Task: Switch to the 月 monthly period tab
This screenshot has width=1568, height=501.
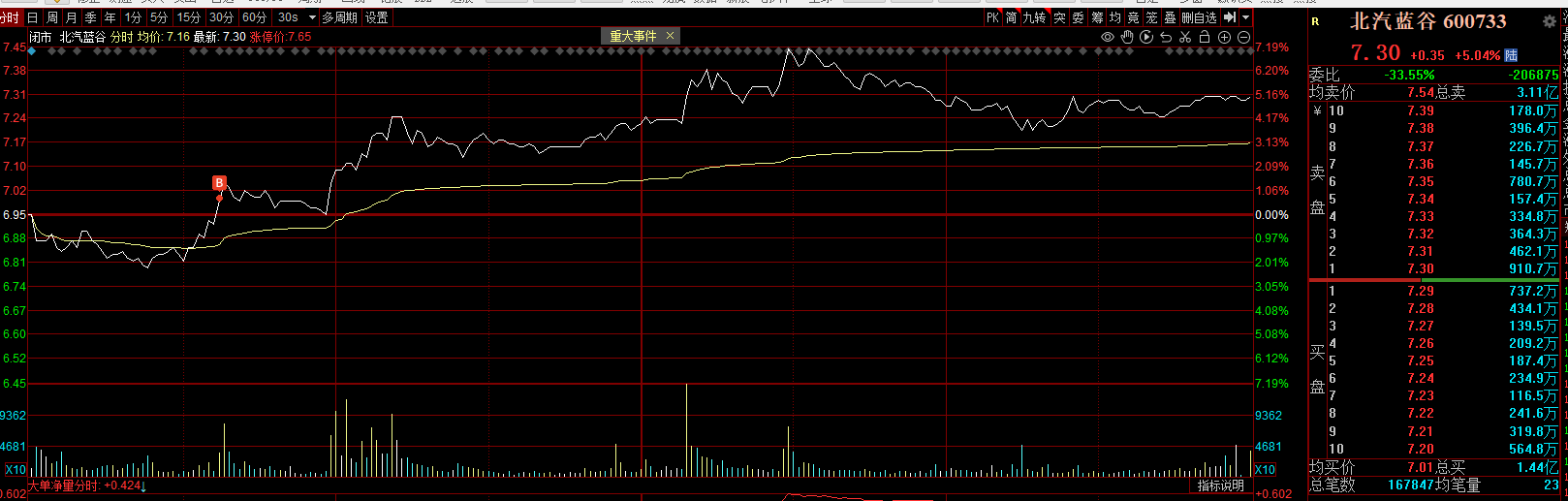Action: click(x=72, y=17)
